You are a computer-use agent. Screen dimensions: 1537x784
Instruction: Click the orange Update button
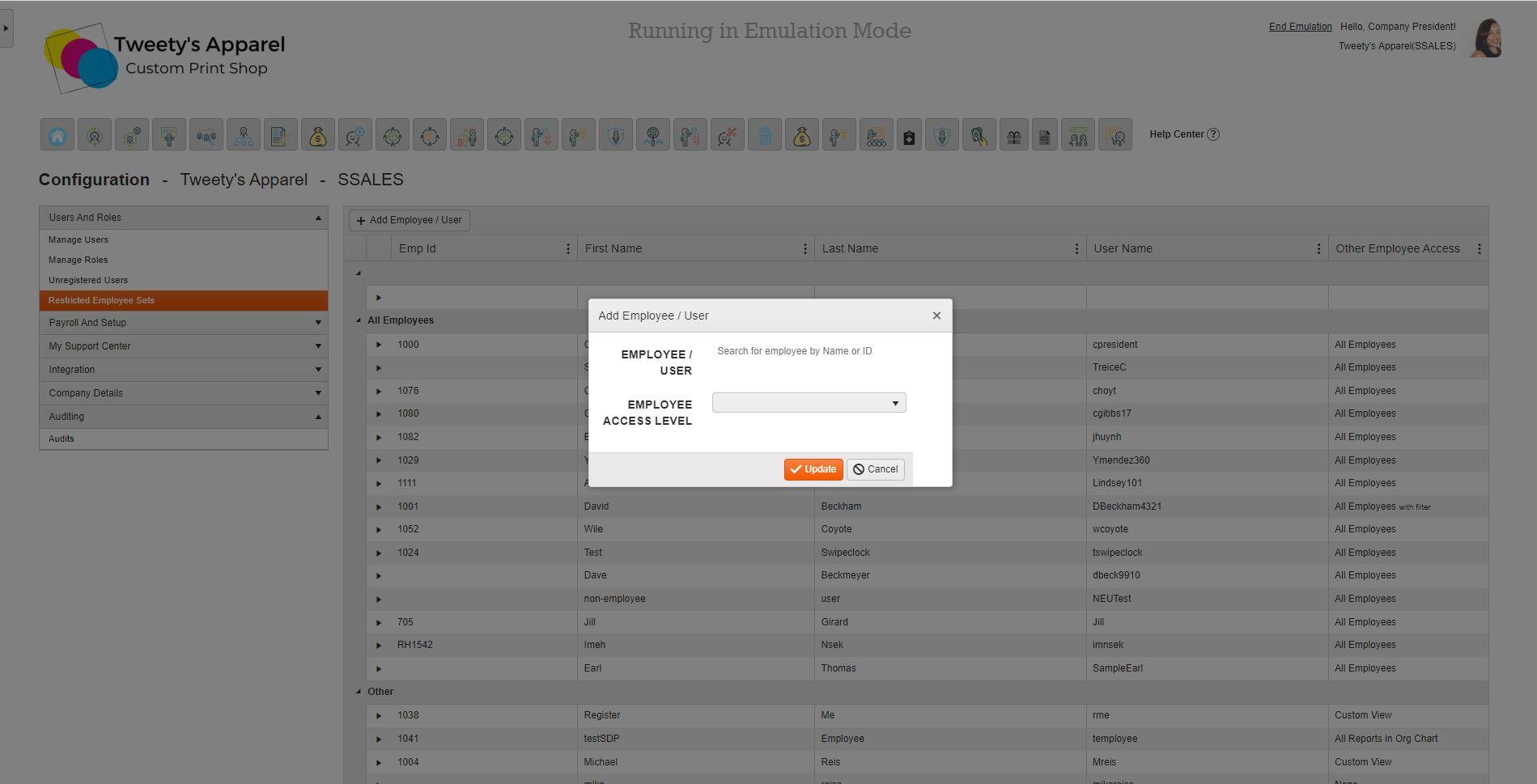(x=813, y=469)
